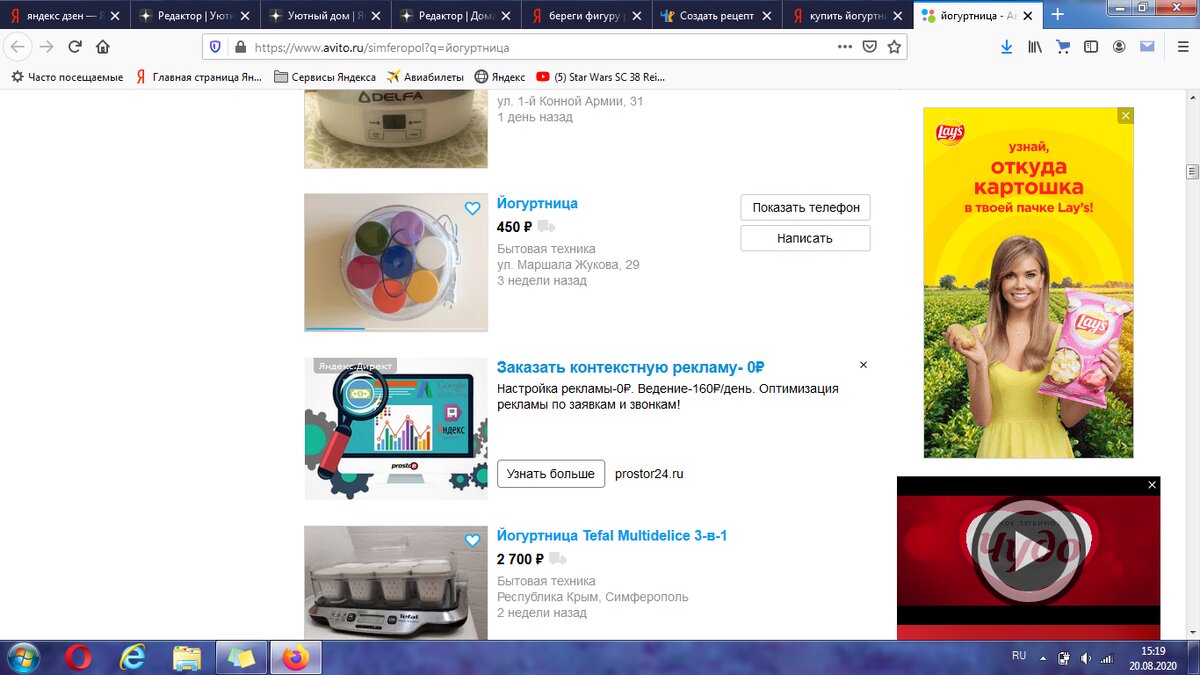Open the browser home page icon
Viewport: 1200px width, 675px height.
(103, 47)
